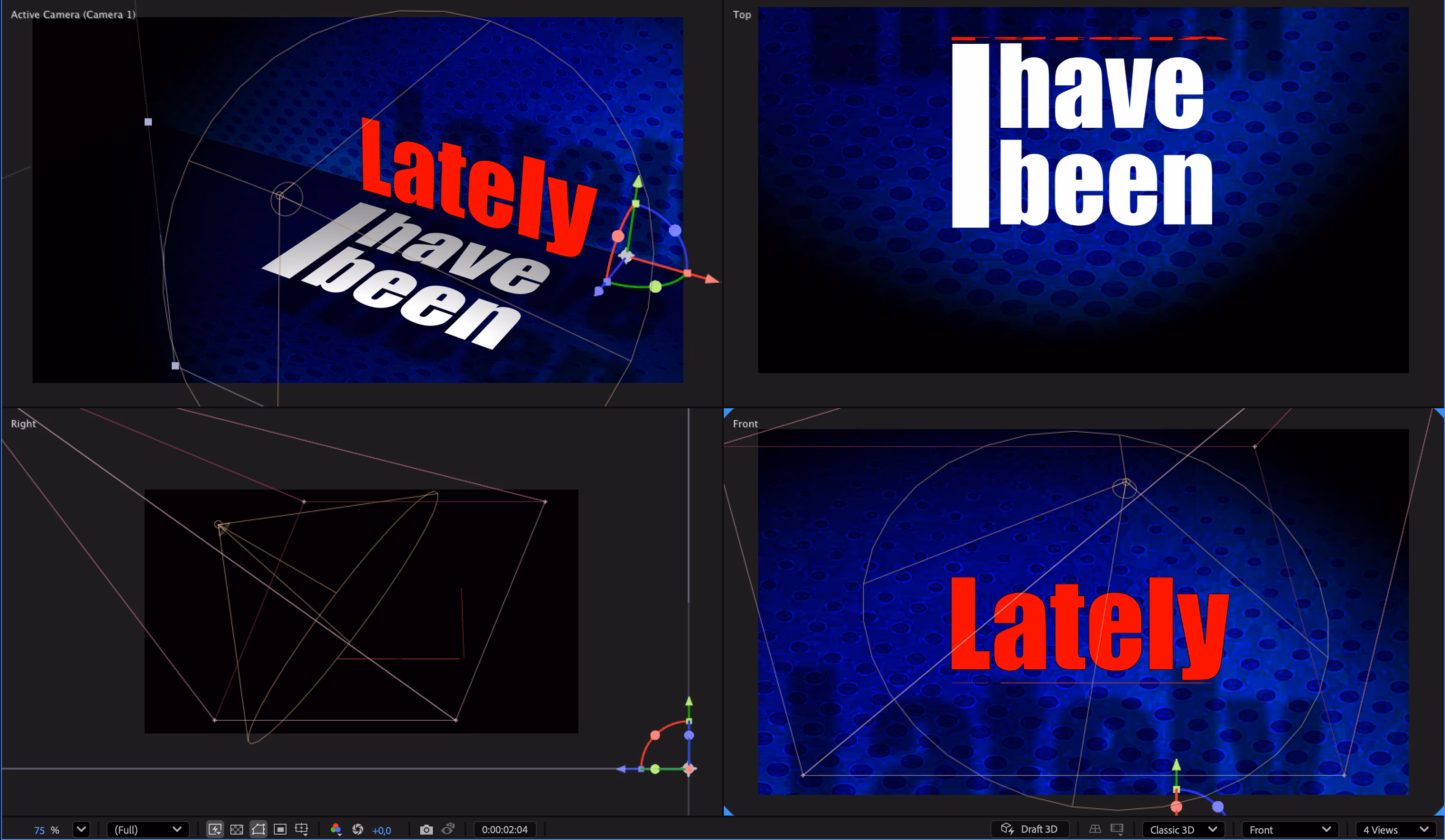1445x840 pixels.
Task: Click the gizmo red X-axis arrow in Active Camera
Action: [712, 279]
